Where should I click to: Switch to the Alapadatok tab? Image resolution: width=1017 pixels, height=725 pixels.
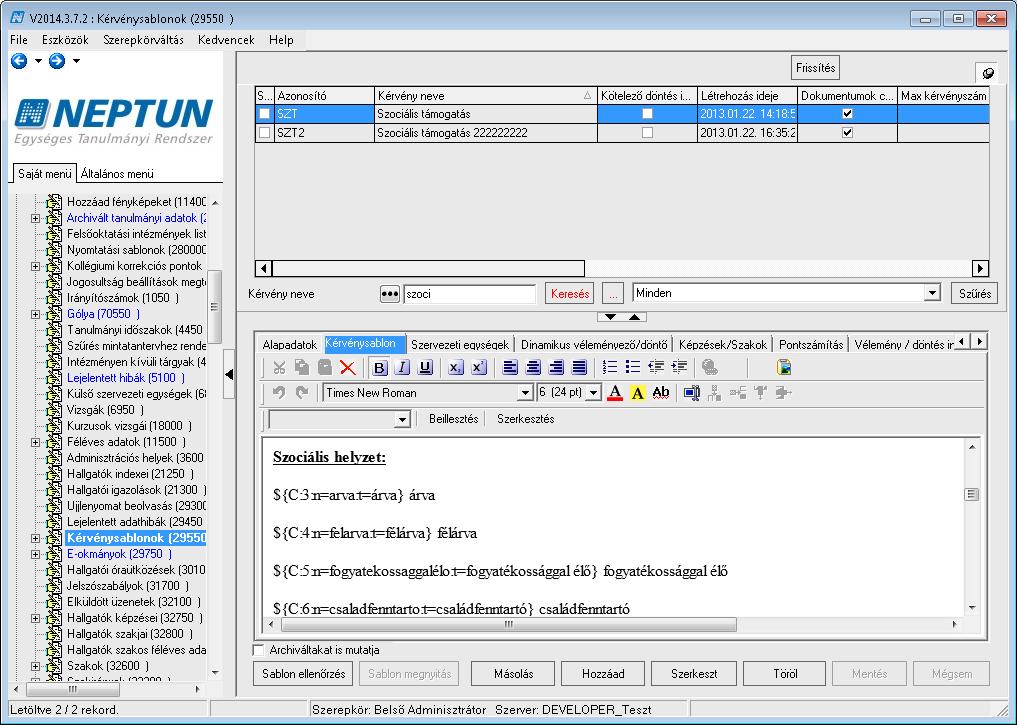tap(289, 345)
